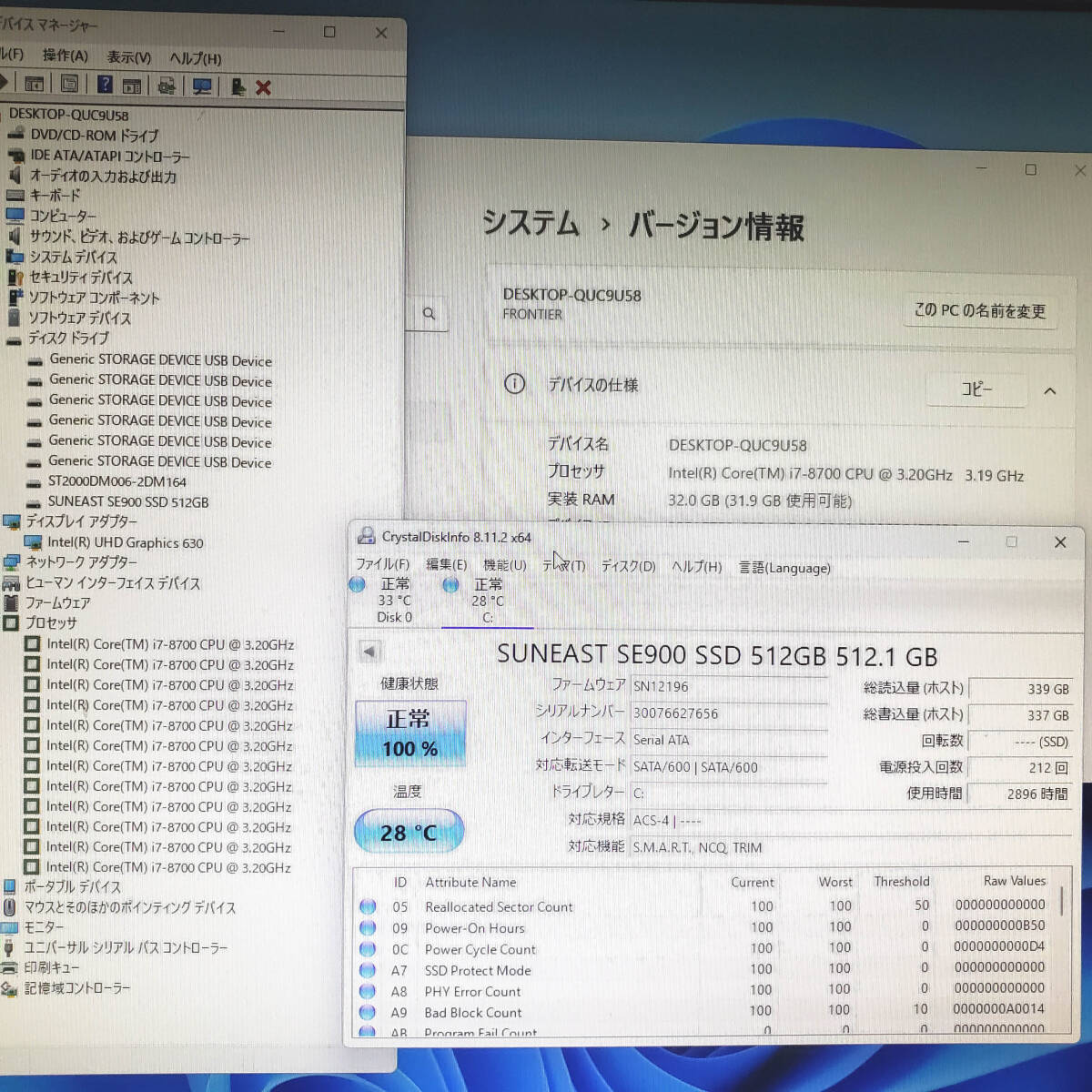This screenshot has width=1092, height=1092.
Task: Open the Properties toolbar icon in Device Manager
Action: (69, 85)
